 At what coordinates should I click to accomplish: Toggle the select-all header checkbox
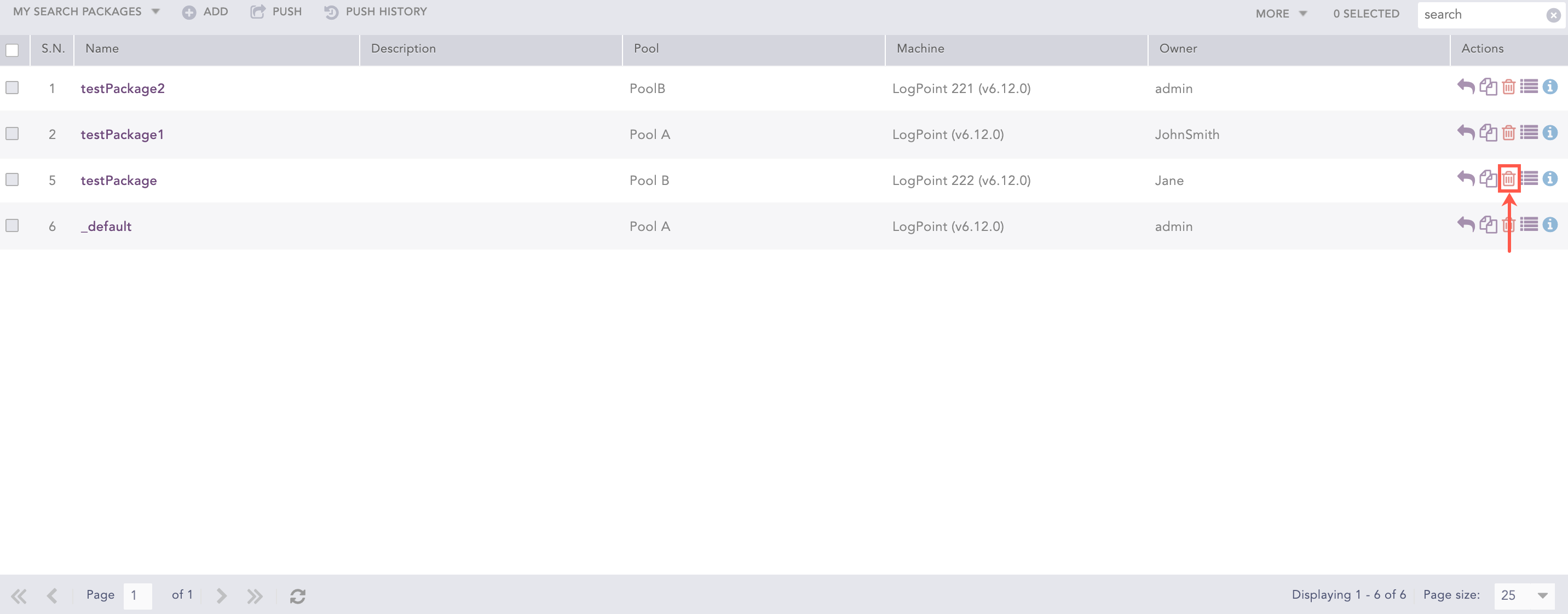pos(12,50)
